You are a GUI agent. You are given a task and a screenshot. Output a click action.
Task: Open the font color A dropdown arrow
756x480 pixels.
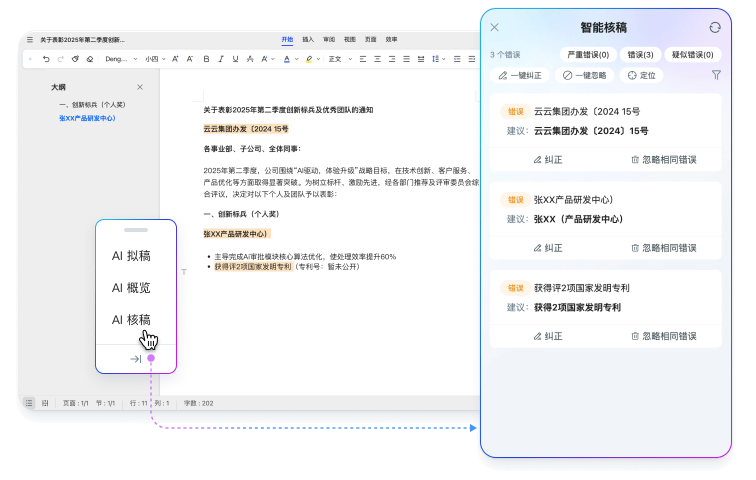pyautogui.click(x=296, y=59)
